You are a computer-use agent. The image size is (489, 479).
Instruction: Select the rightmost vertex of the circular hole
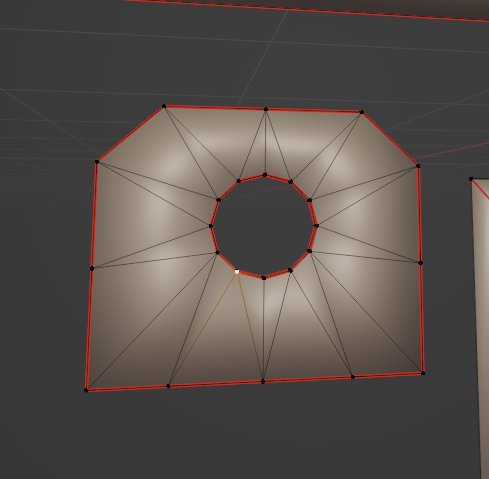tap(316, 226)
